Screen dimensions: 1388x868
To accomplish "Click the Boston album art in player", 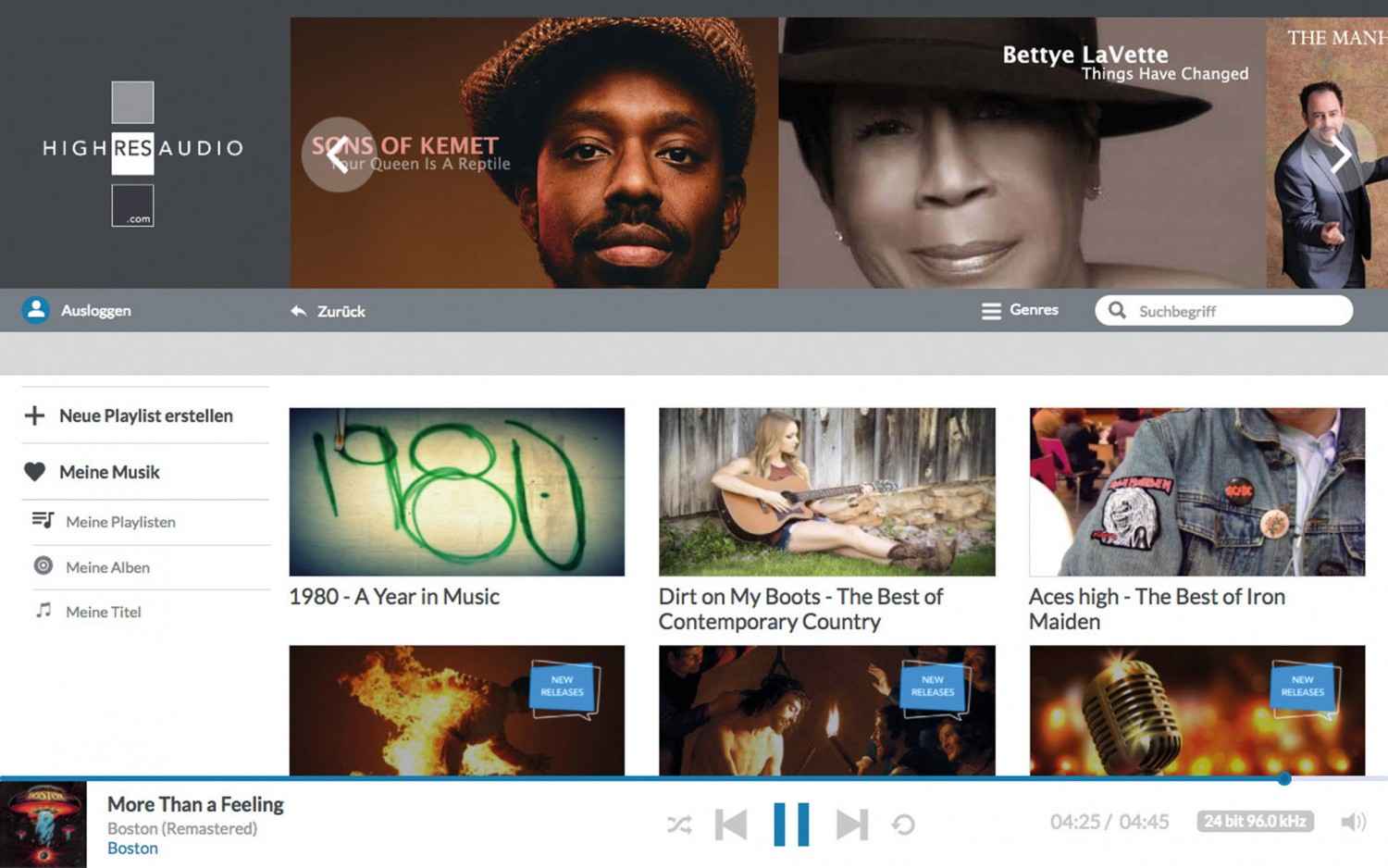I will [x=43, y=825].
